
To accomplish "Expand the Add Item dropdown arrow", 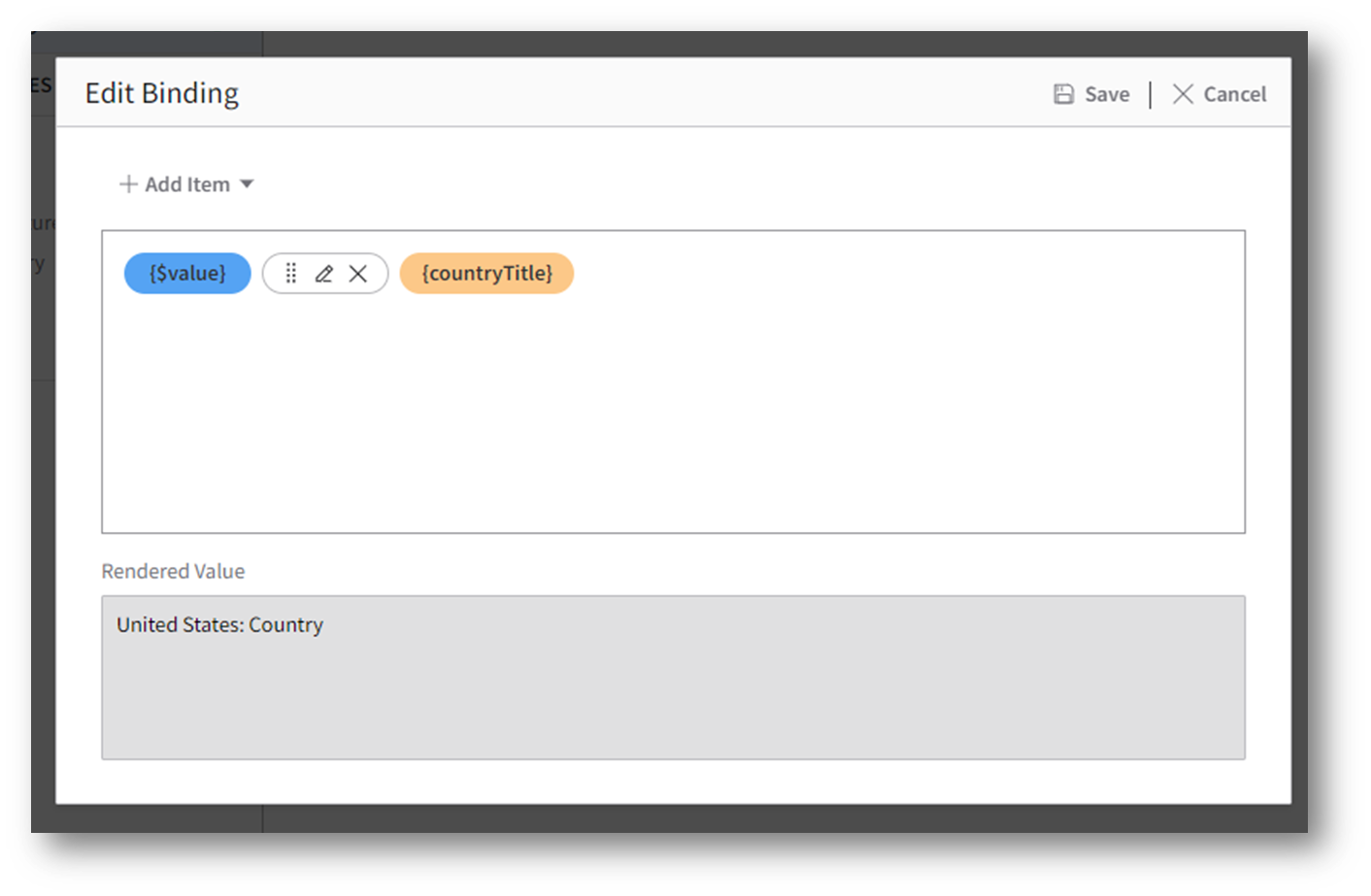I will click(x=247, y=184).
